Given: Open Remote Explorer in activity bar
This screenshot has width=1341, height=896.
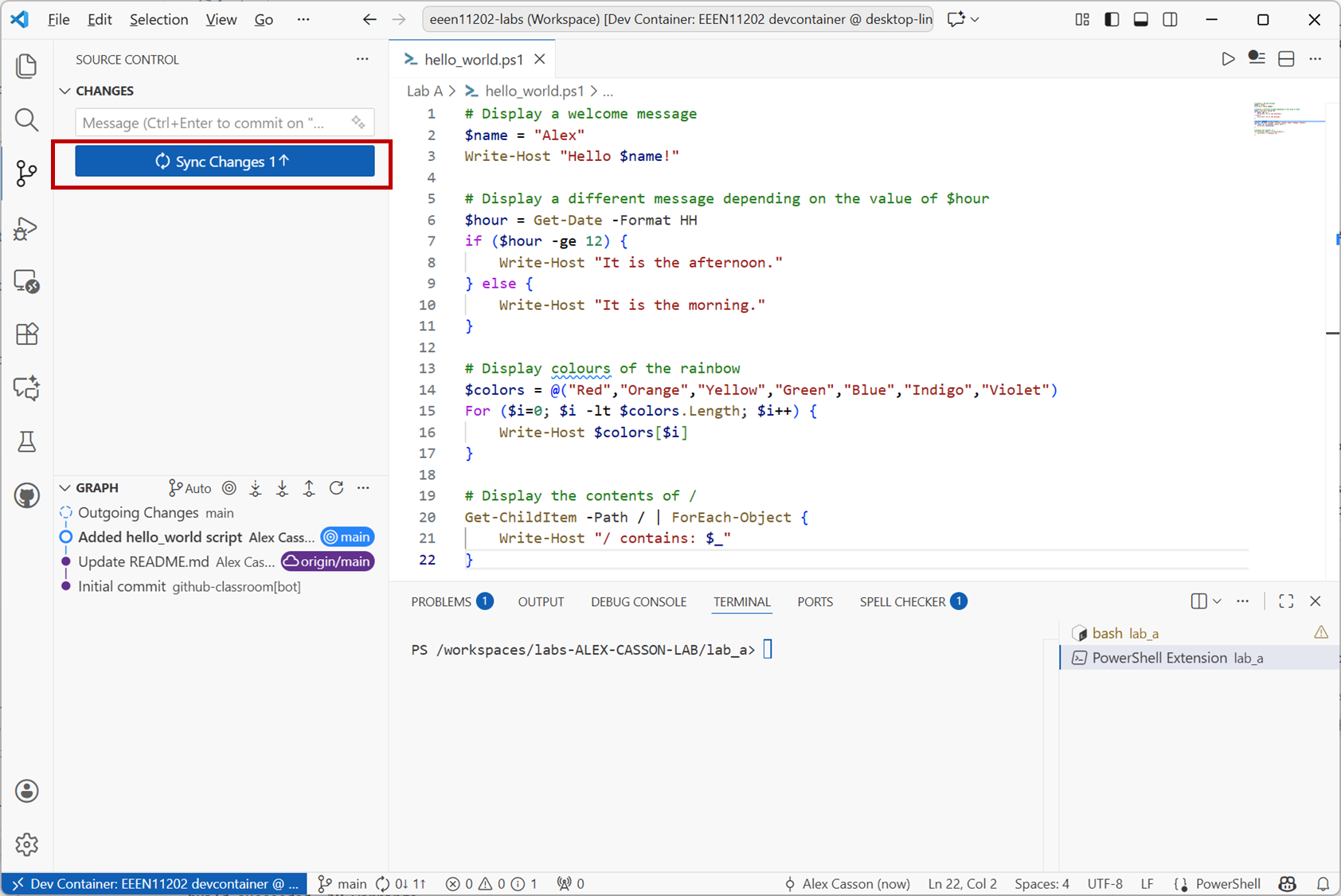Looking at the screenshot, I should (x=26, y=281).
